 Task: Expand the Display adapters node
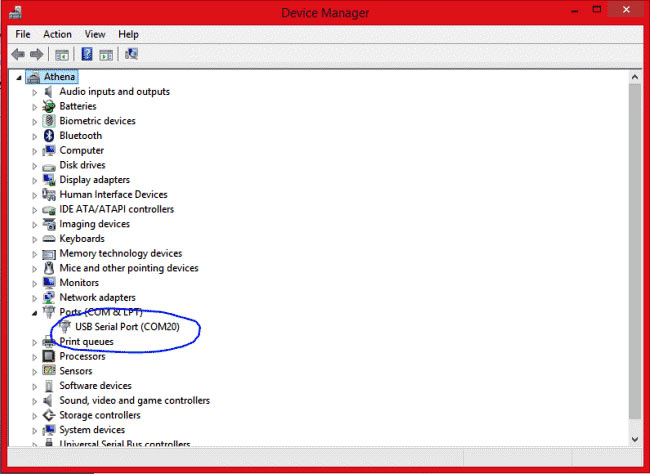coord(35,180)
